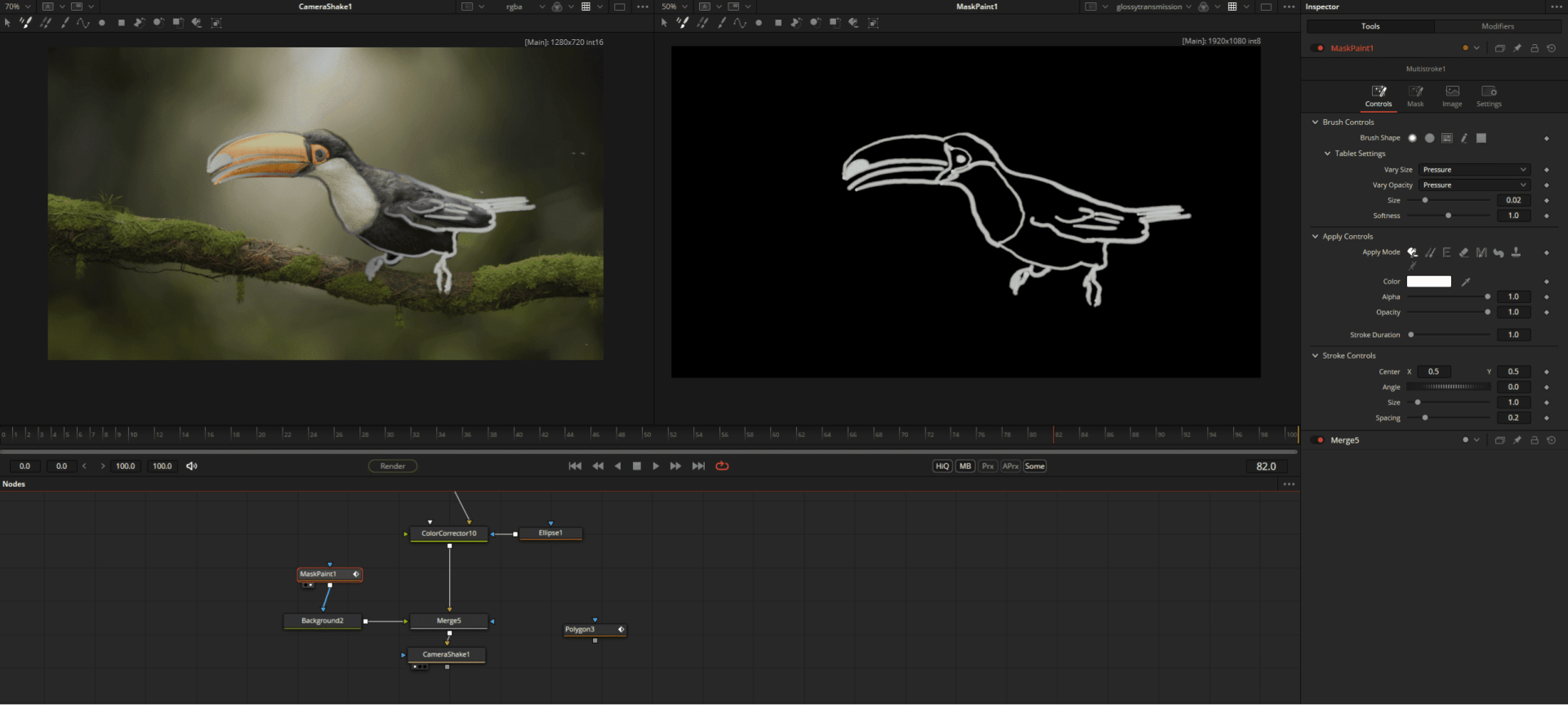Click the white Color swatch

pos(1429,282)
